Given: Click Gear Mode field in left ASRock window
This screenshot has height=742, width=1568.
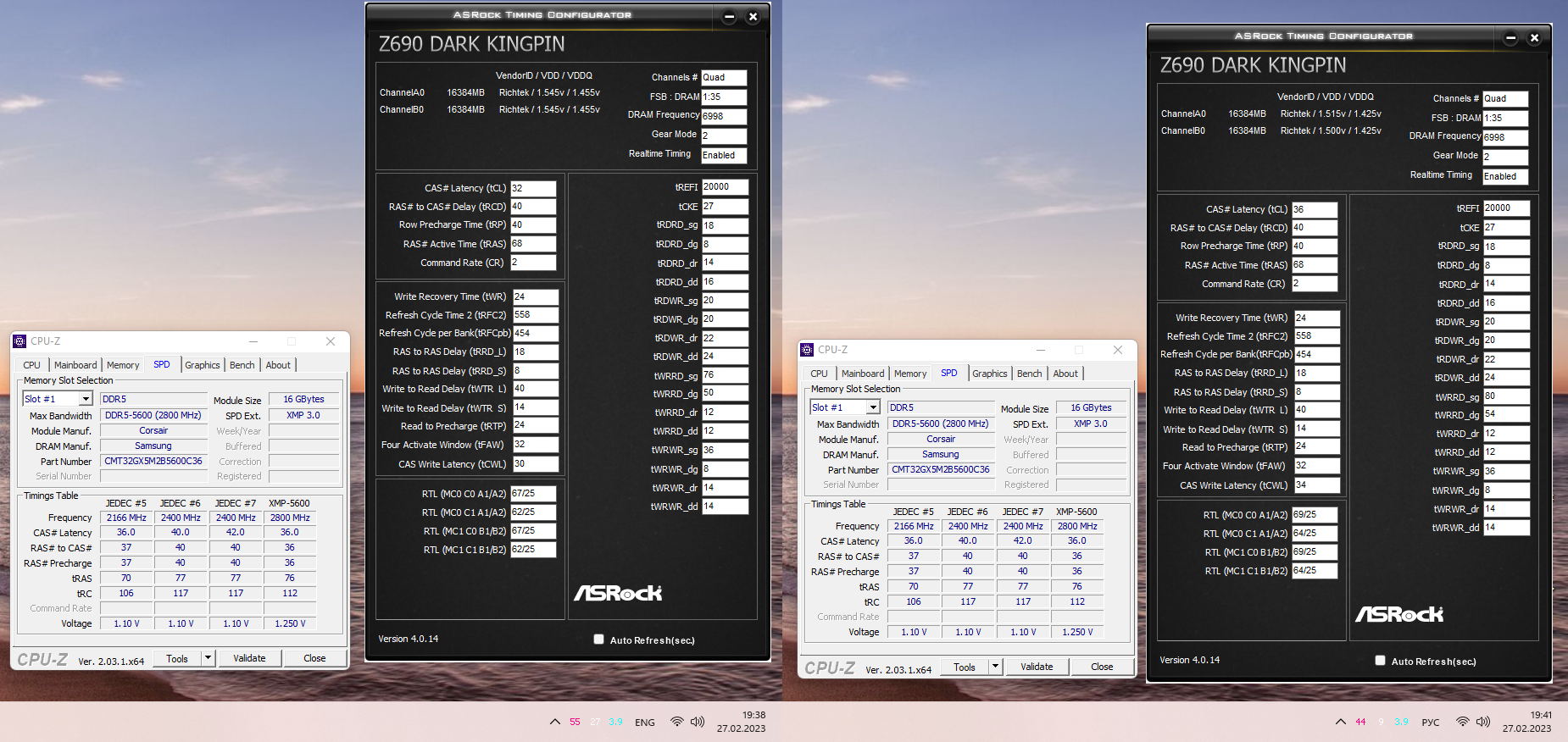Looking at the screenshot, I should click(x=724, y=136).
